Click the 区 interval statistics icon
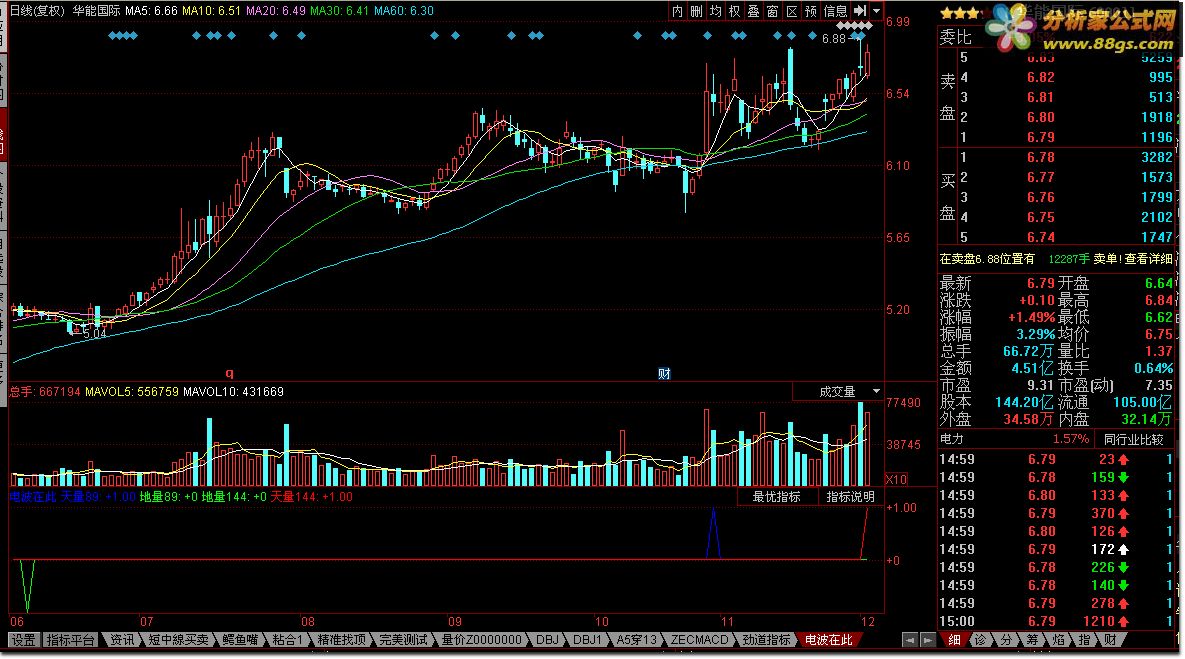The height and width of the screenshot is (659, 1185). coord(791,11)
